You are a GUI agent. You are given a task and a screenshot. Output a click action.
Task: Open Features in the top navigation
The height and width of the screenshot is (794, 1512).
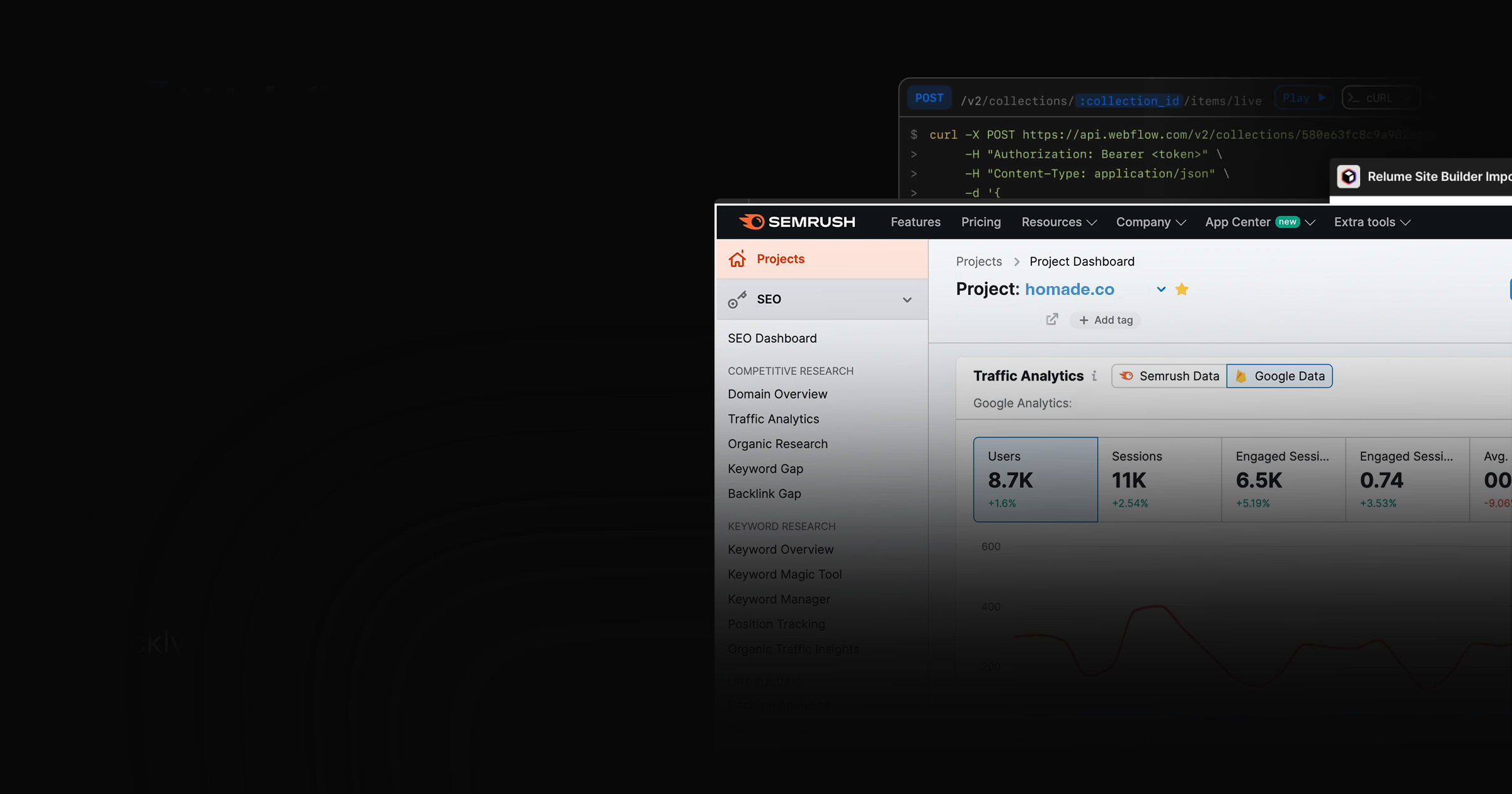(915, 222)
